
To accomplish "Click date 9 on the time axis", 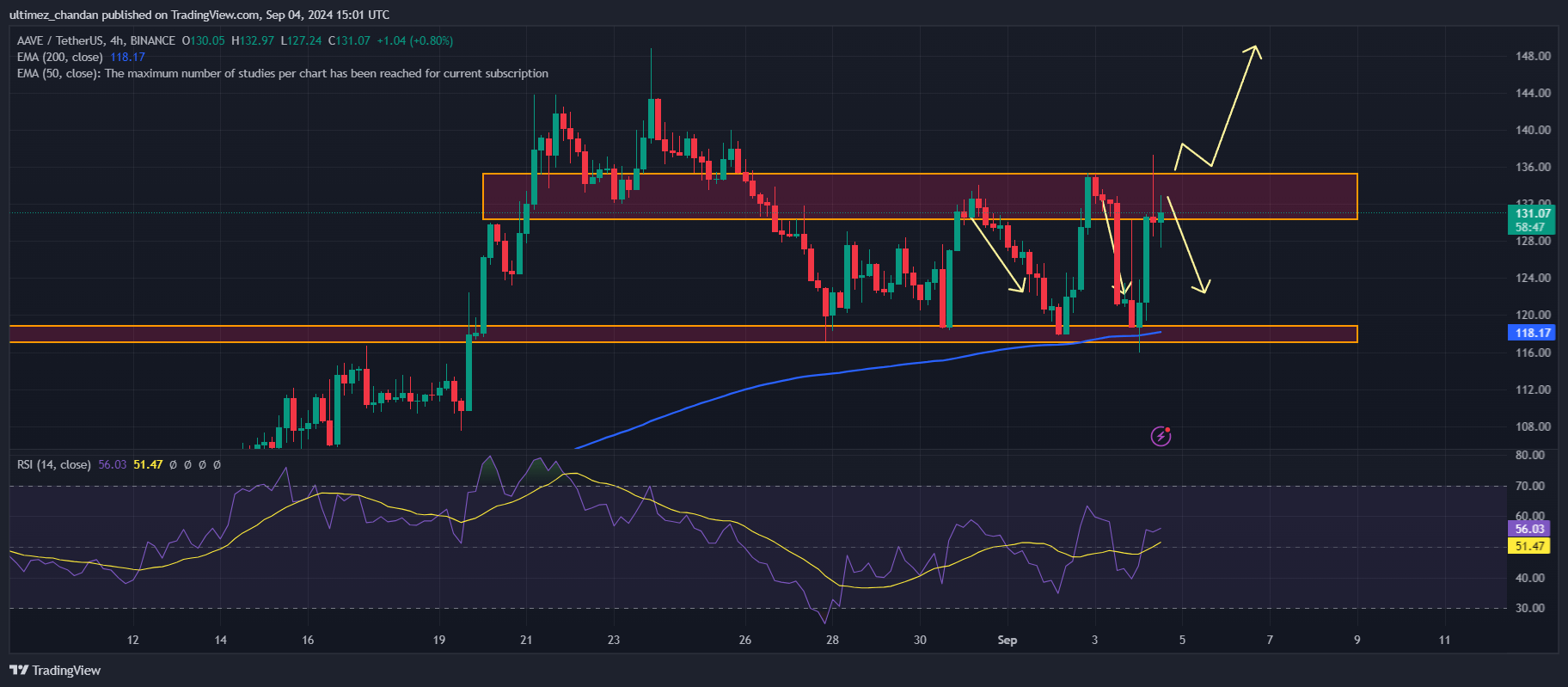I will point(1357,640).
